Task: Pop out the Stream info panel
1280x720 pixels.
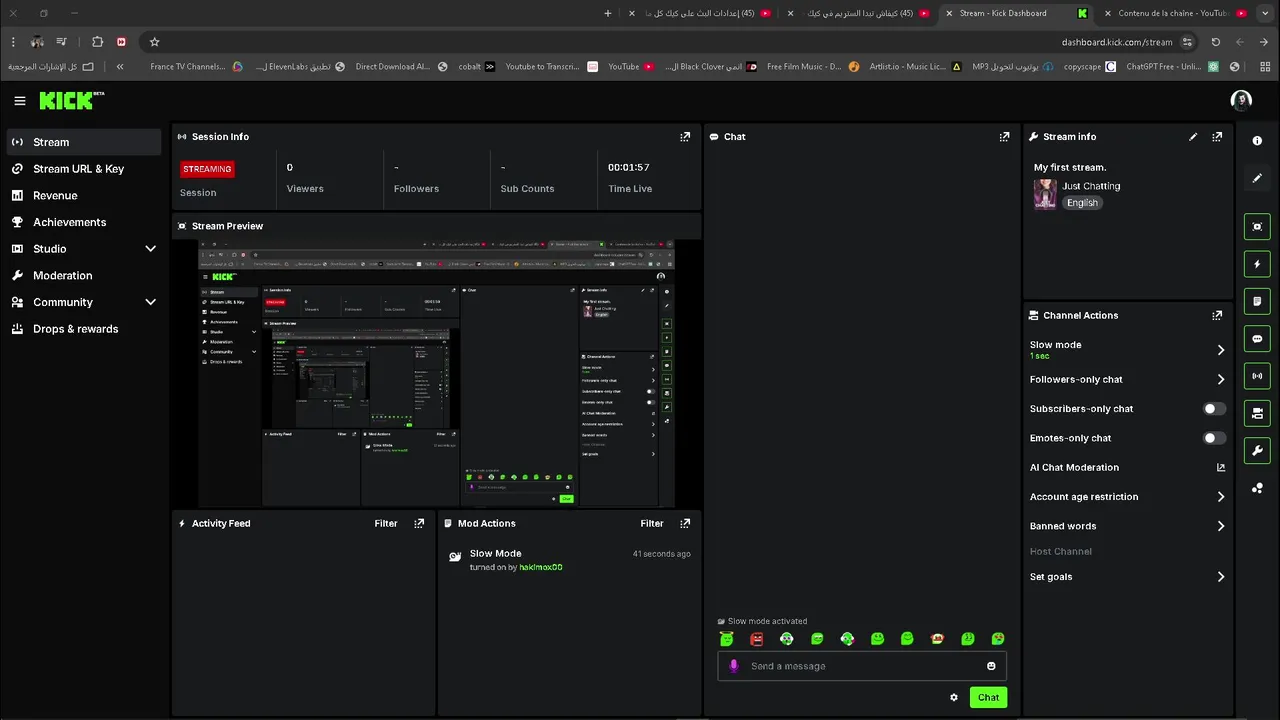Action: tap(1217, 137)
